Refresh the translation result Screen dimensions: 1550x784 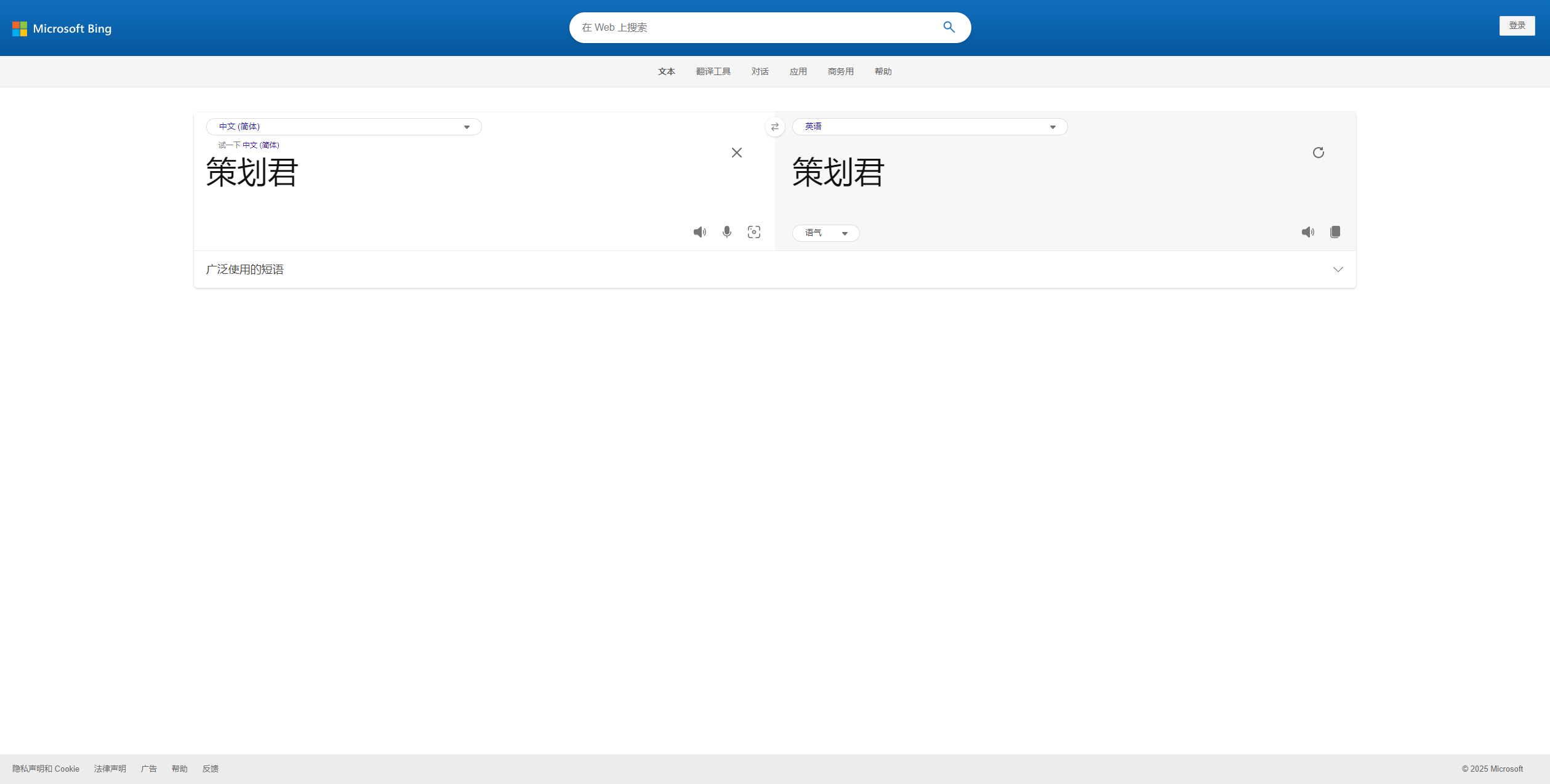coord(1318,153)
